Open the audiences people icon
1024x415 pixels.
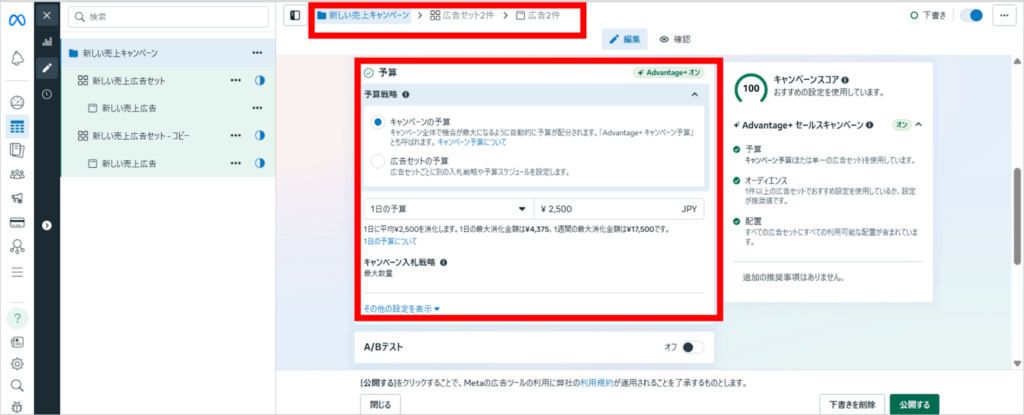pos(17,174)
